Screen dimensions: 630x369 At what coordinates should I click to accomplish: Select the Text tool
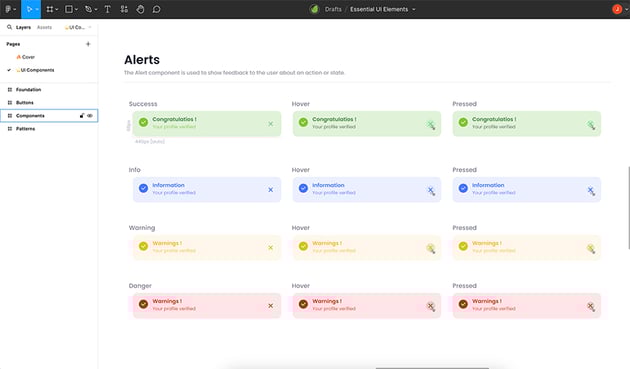[107, 9]
